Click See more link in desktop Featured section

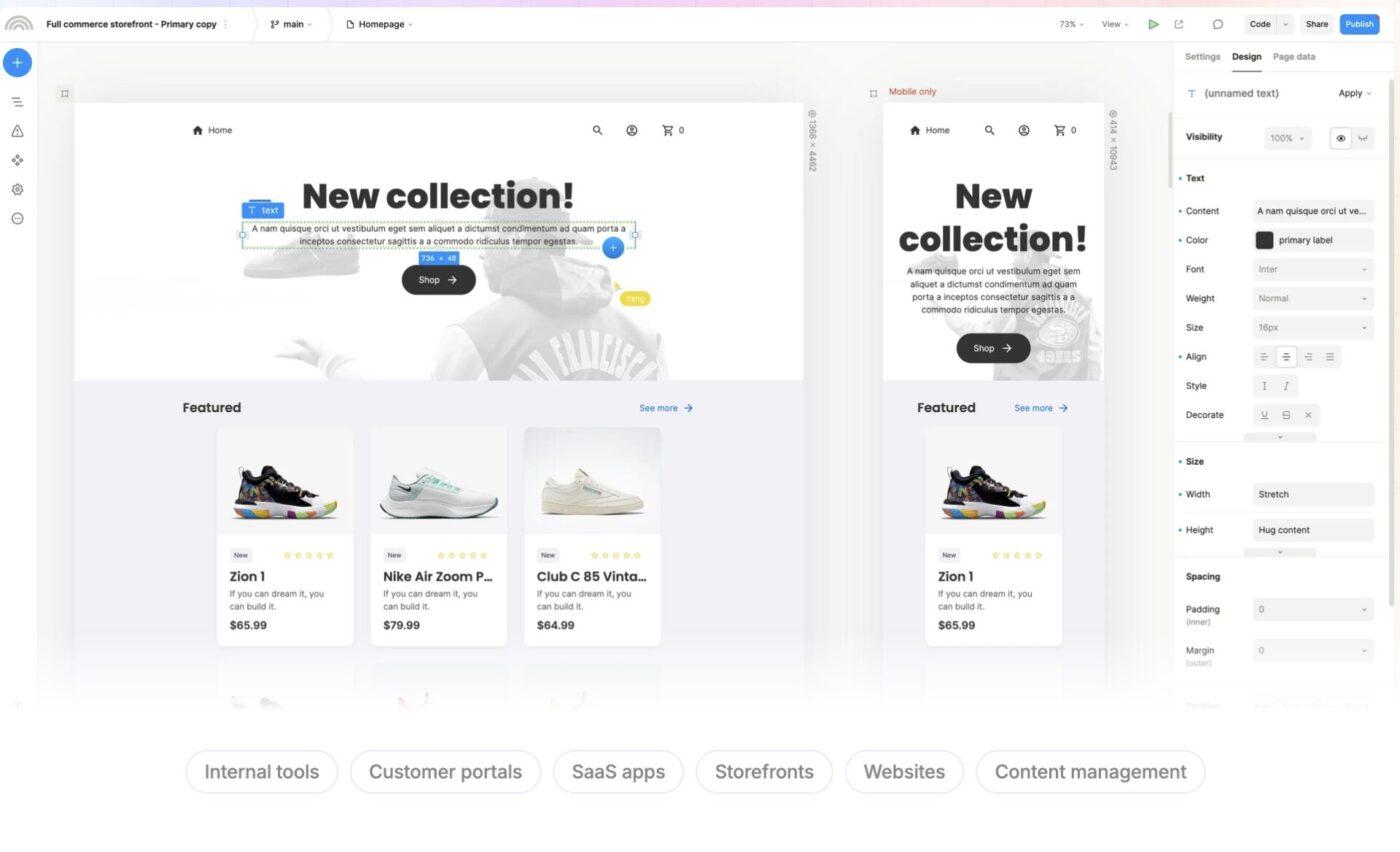[x=666, y=408]
